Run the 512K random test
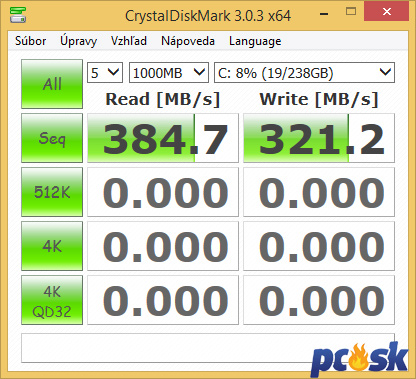Viewport: 416px width, 379px height. tap(52, 192)
